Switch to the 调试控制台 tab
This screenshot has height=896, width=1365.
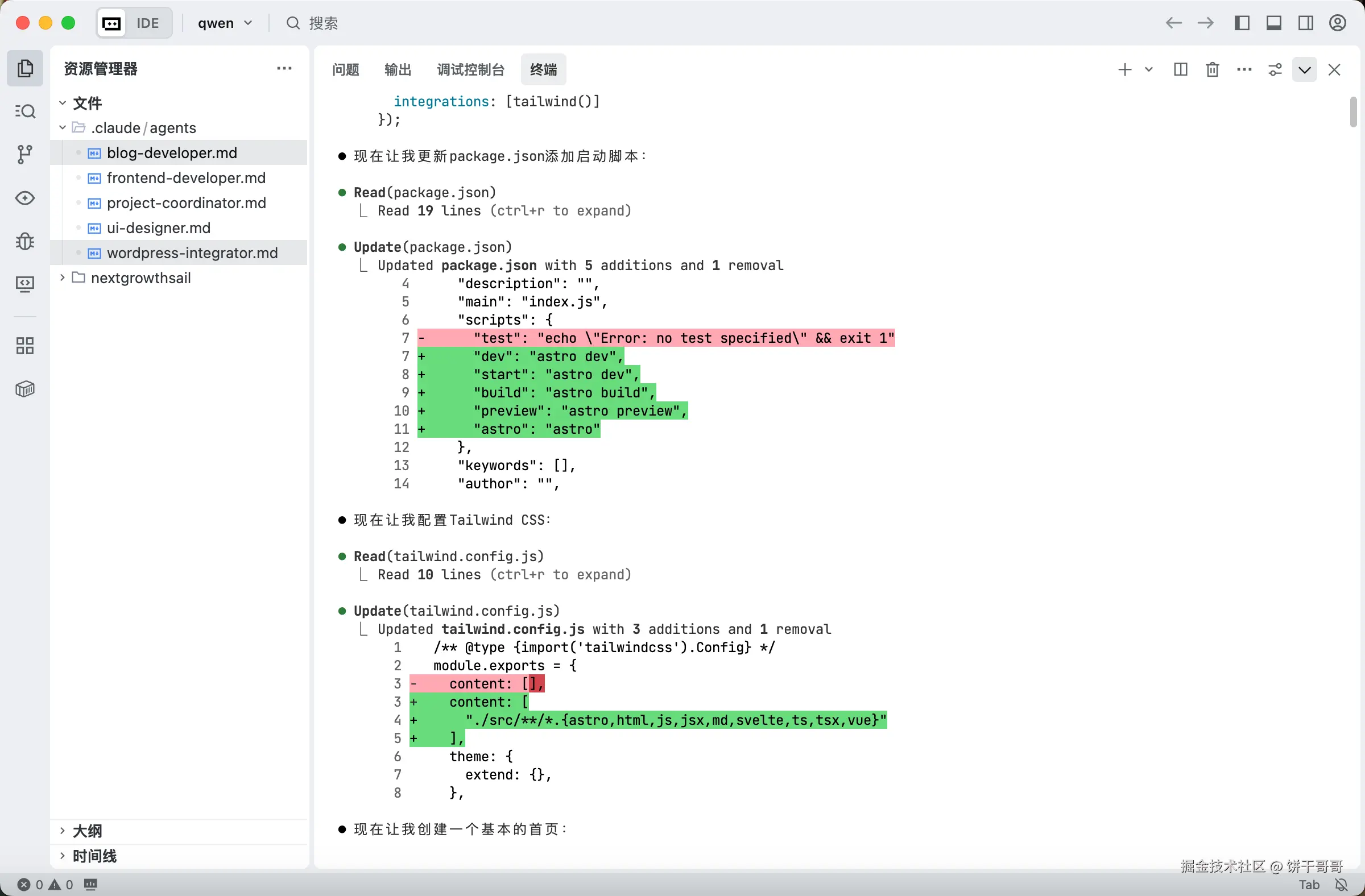pos(470,69)
